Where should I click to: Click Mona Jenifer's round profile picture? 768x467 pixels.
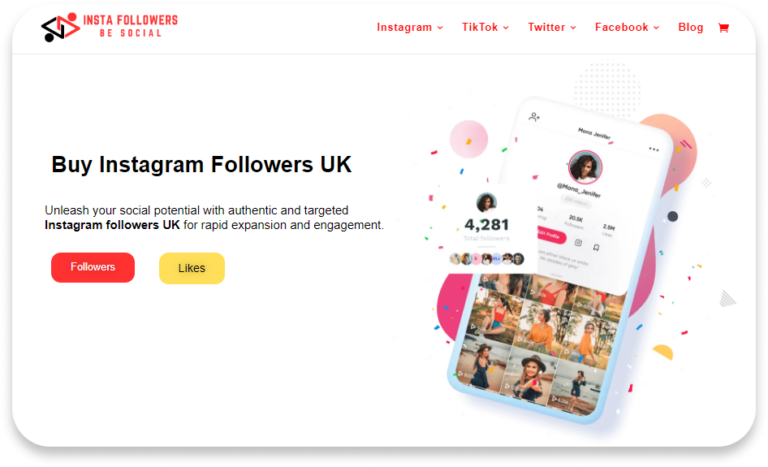coord(585,167)
